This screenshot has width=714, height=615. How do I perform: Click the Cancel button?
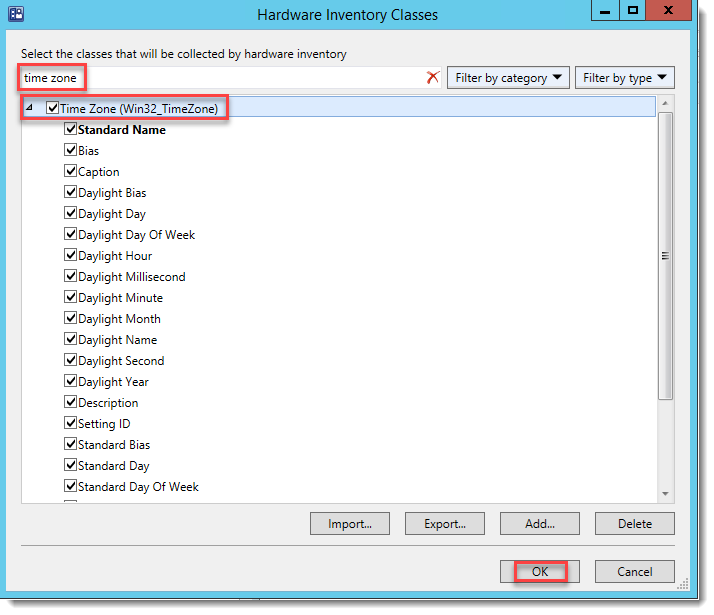point(634,571)
